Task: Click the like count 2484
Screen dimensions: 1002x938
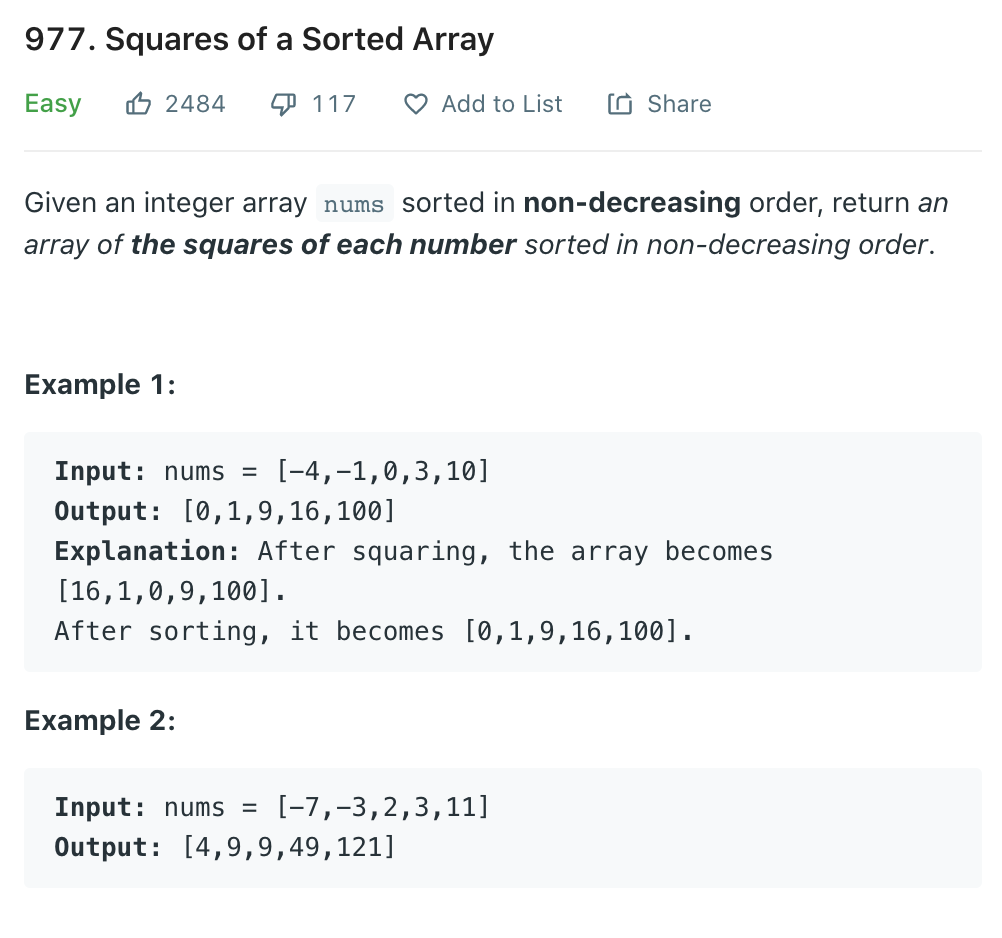Action: [x=195, y=104]
